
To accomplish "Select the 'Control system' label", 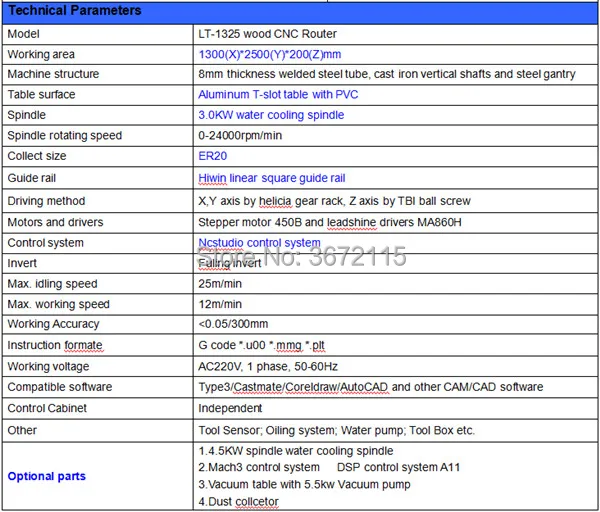I will click(46, 243).
